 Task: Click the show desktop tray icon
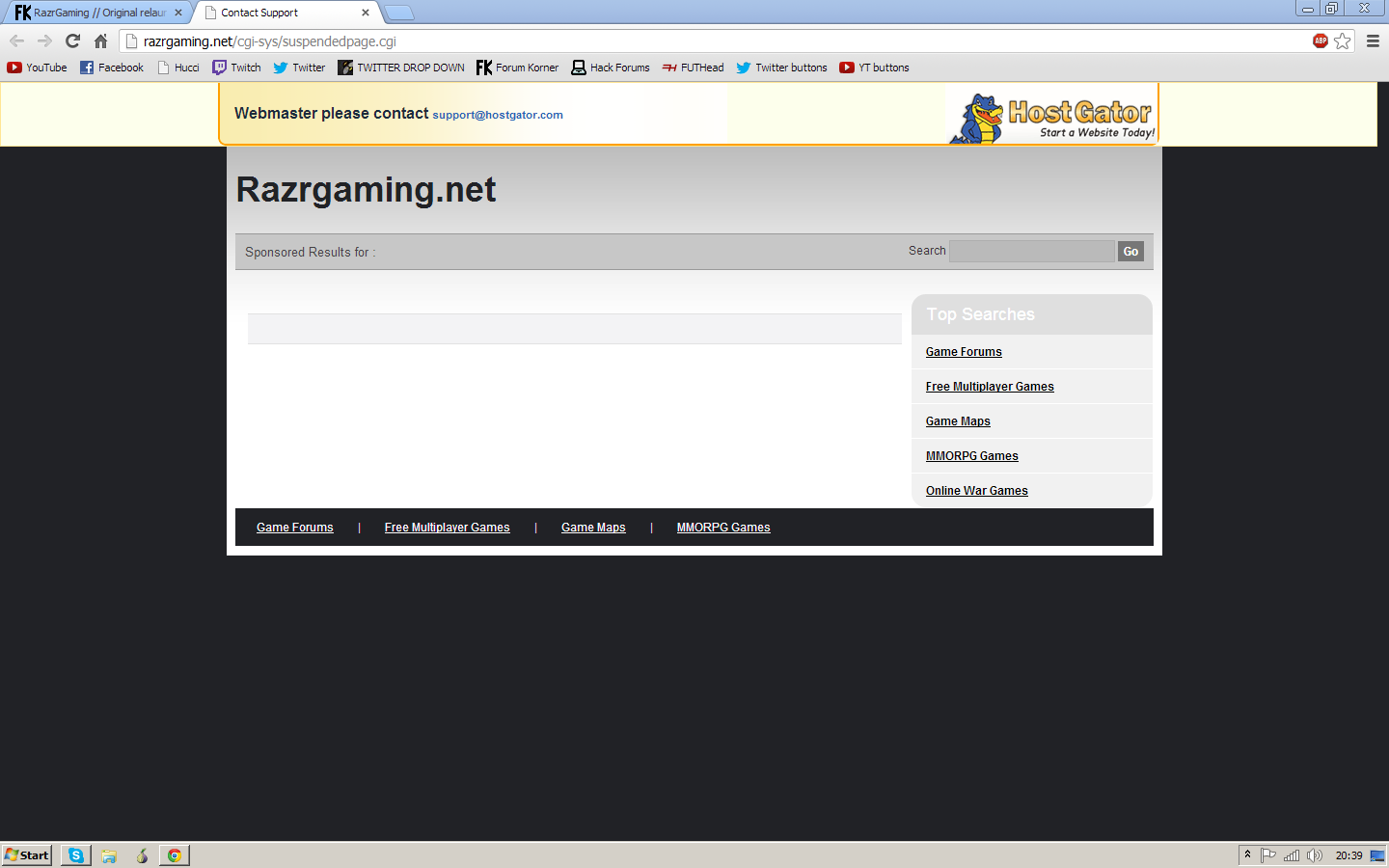point(1377,855)
